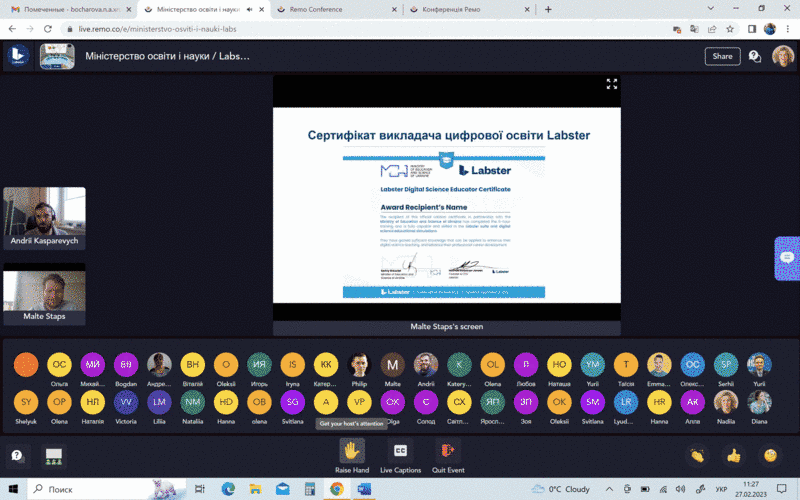The image size is (800, 500).
Task: Open the chat panel on the right edge
Action: tap(787, 258)
